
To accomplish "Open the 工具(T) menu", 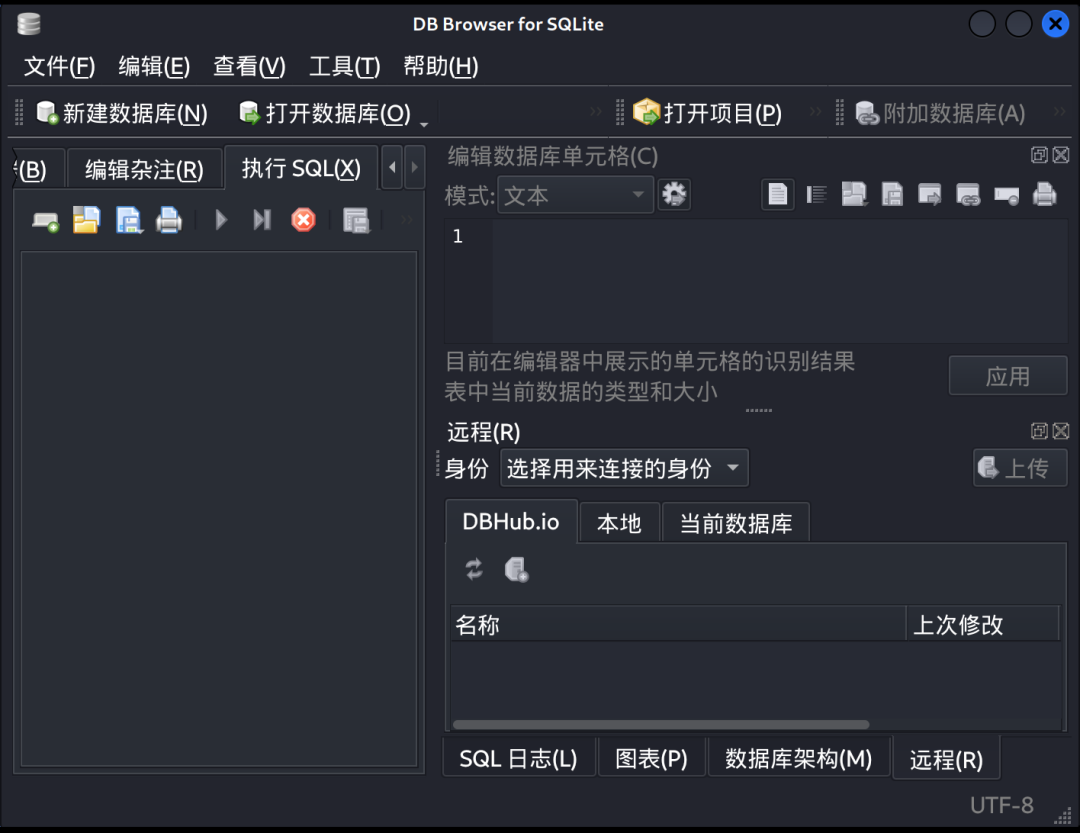I will 344,66.
